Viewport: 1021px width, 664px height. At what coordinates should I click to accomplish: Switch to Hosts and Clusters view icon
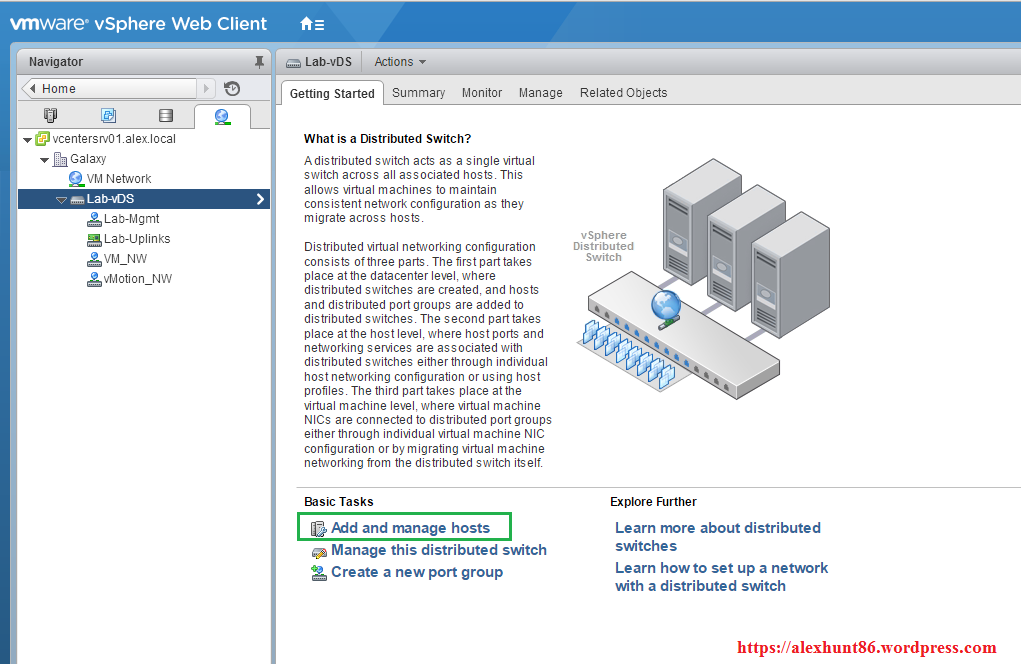pos(51,116)
